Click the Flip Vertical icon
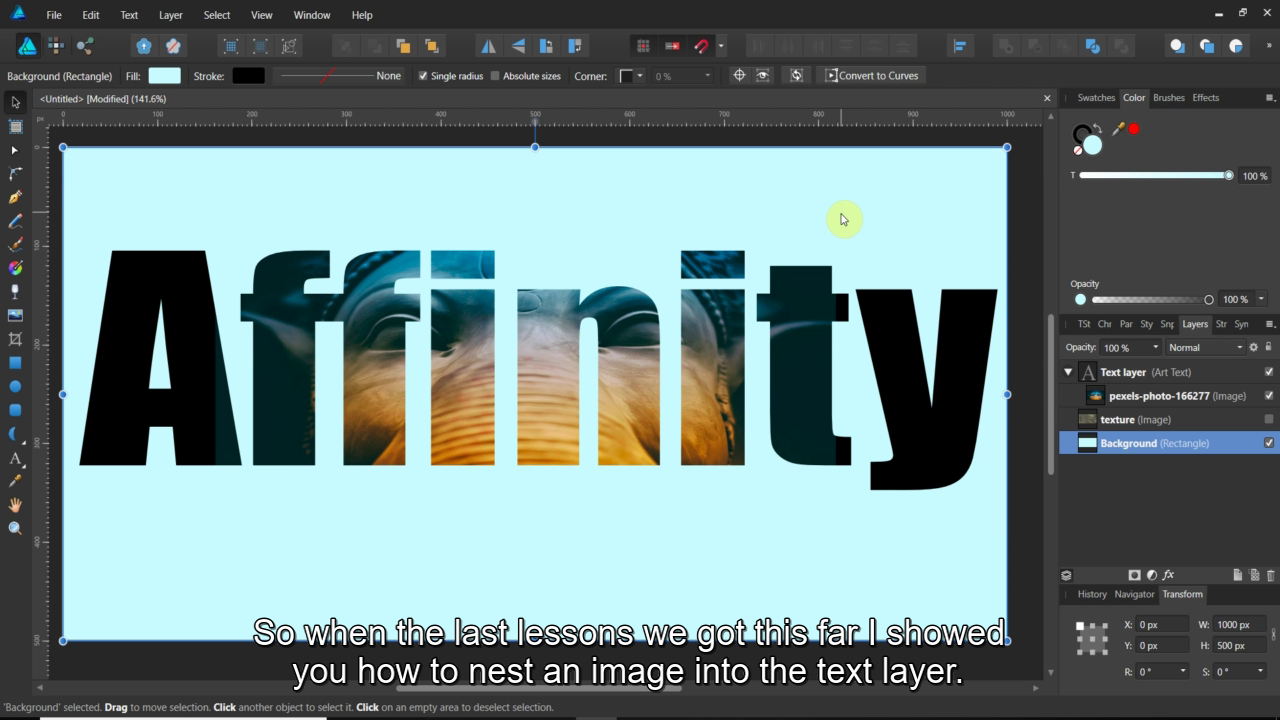 click(x=518, y=46)
